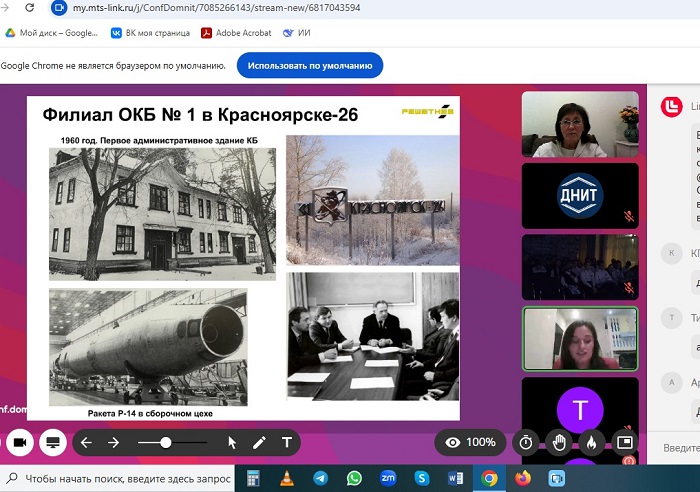Select the pencil drawing tool

pos(259,442)
